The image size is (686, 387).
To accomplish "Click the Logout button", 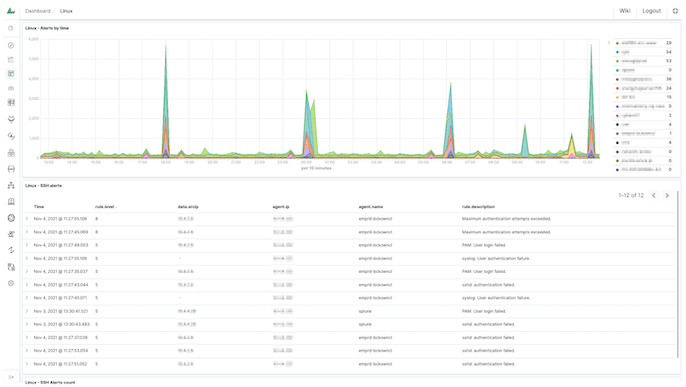I will [651, 11].
